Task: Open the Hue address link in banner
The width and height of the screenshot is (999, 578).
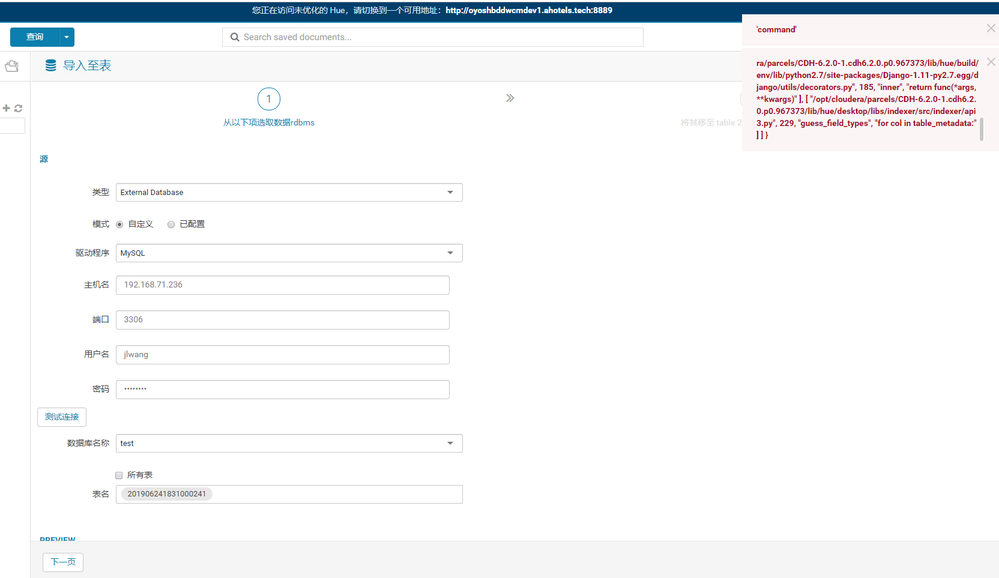Action: 529,10
